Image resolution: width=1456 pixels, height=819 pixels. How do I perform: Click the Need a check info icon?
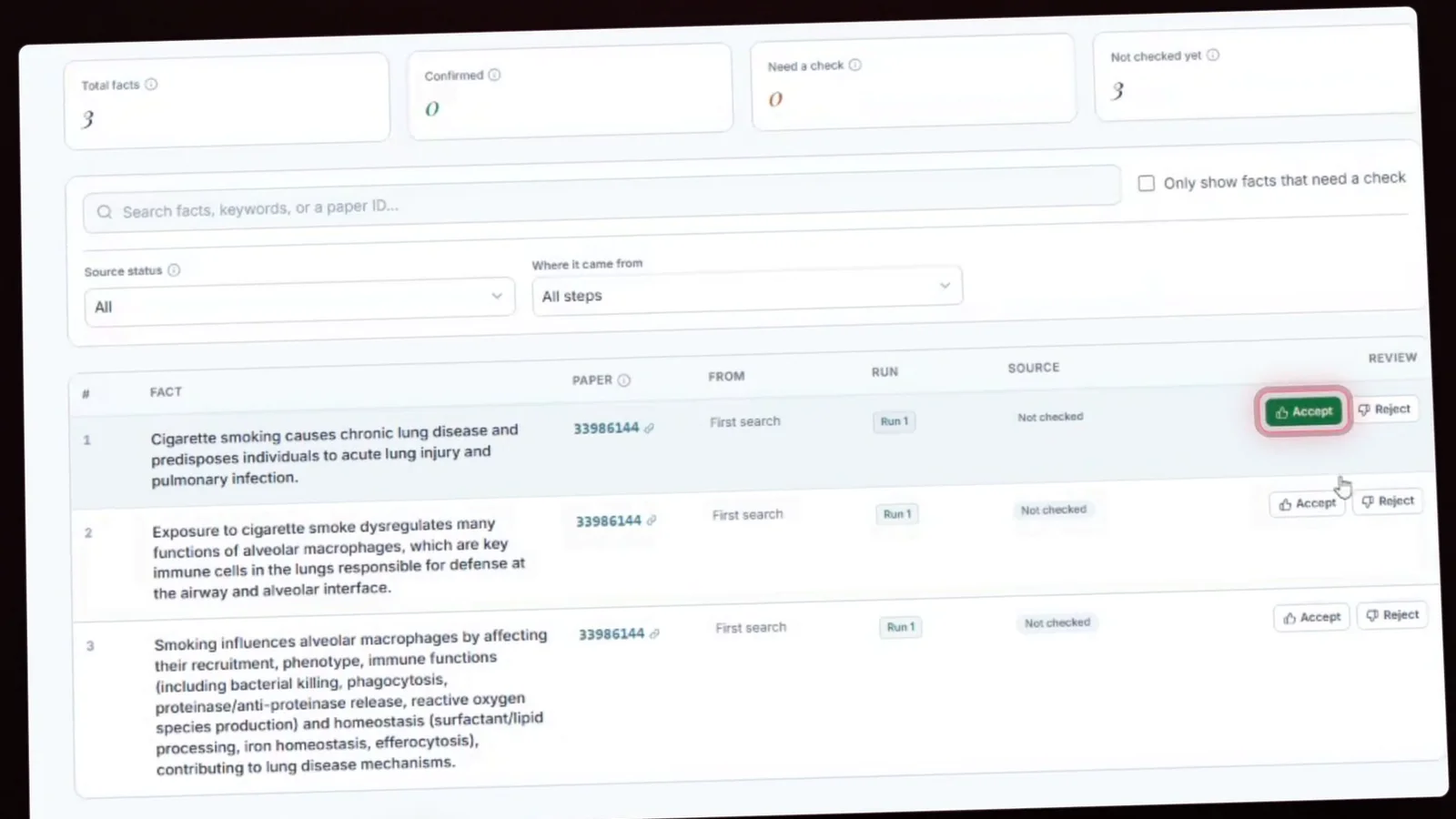(854, 65)
